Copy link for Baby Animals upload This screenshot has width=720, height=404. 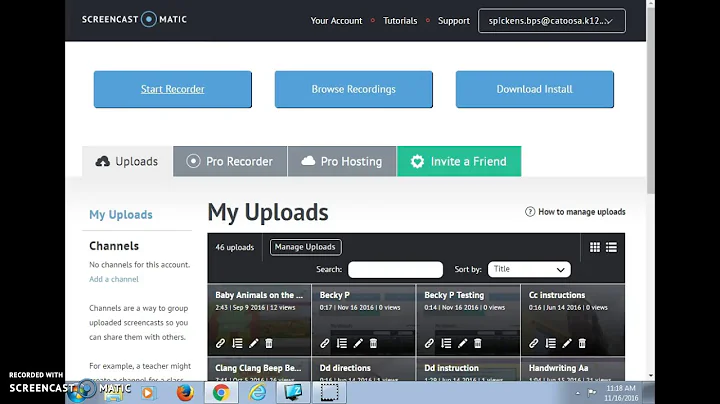tap(220, 343)
